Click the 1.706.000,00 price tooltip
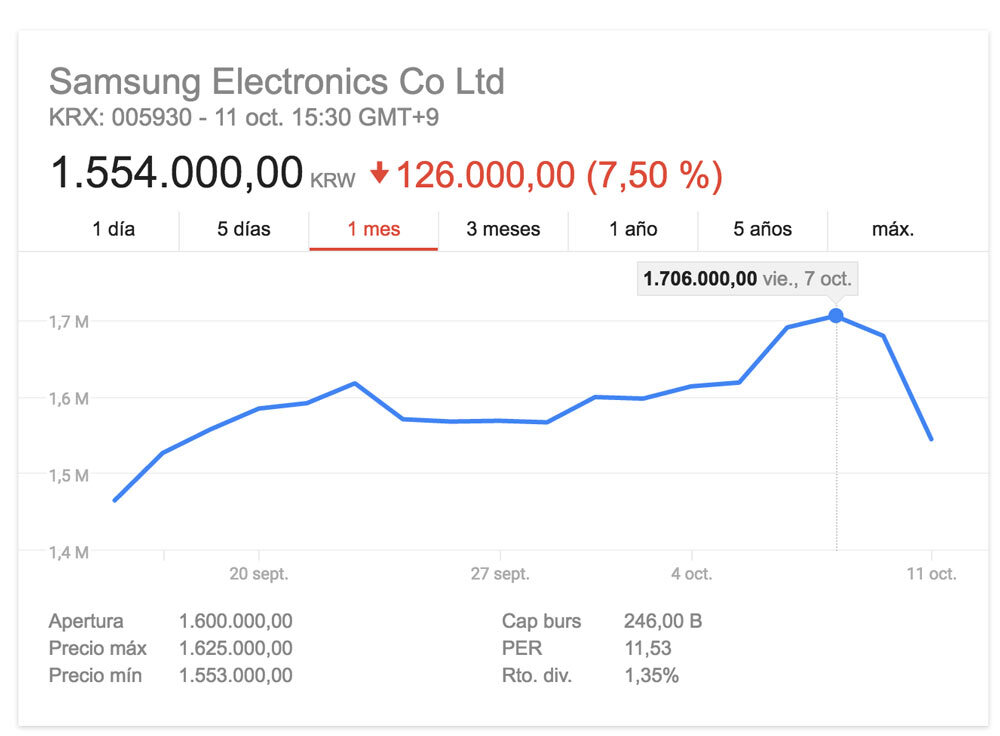 747,279
